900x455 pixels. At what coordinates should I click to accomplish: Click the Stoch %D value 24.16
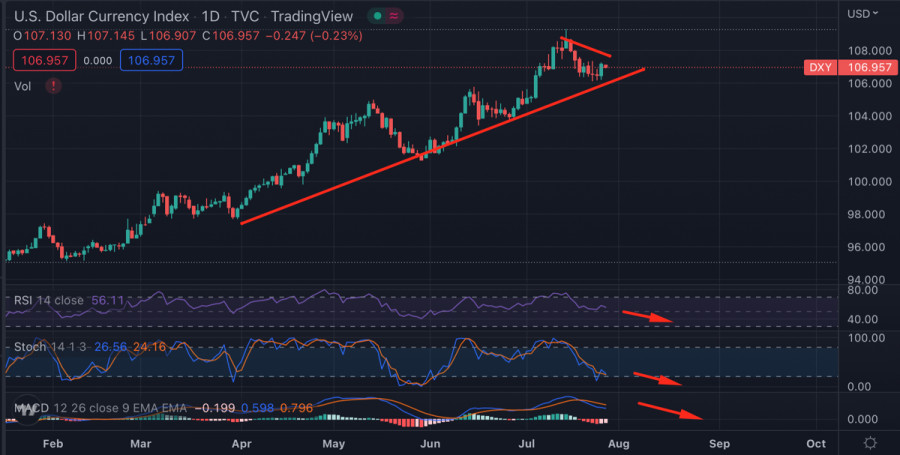coord(149,347)
